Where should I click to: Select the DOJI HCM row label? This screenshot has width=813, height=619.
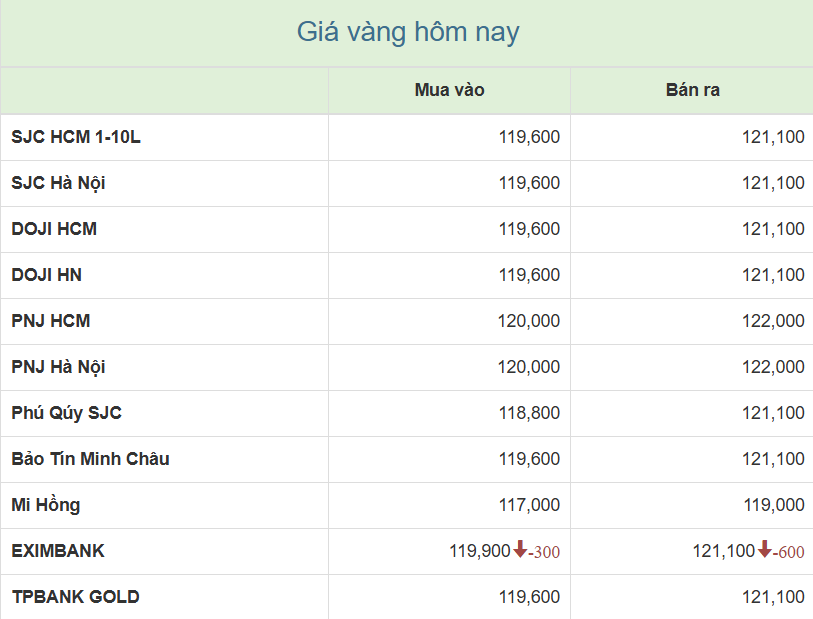coord(54,229)
